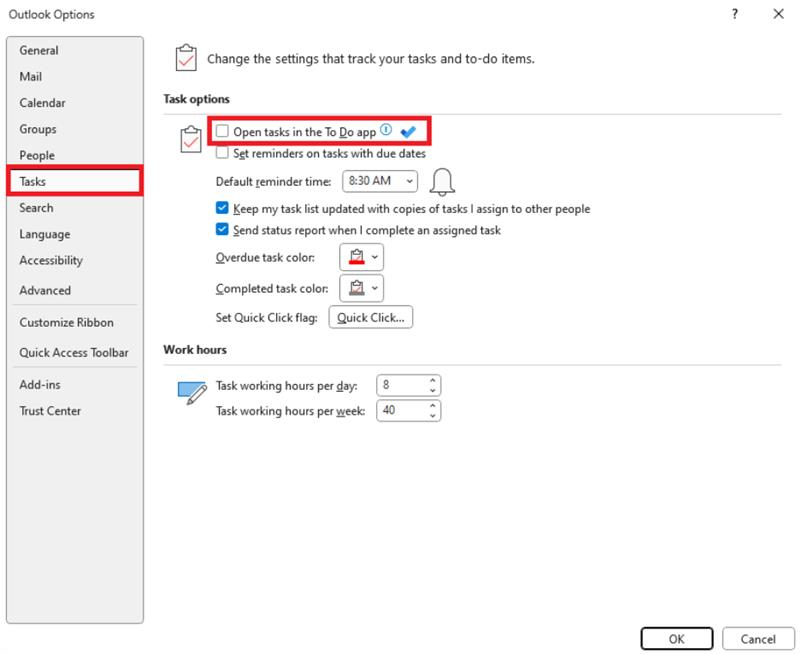Switch to the Mail settings page
Viewport: 800px width, 654px height.
click(x=33, y=75)
